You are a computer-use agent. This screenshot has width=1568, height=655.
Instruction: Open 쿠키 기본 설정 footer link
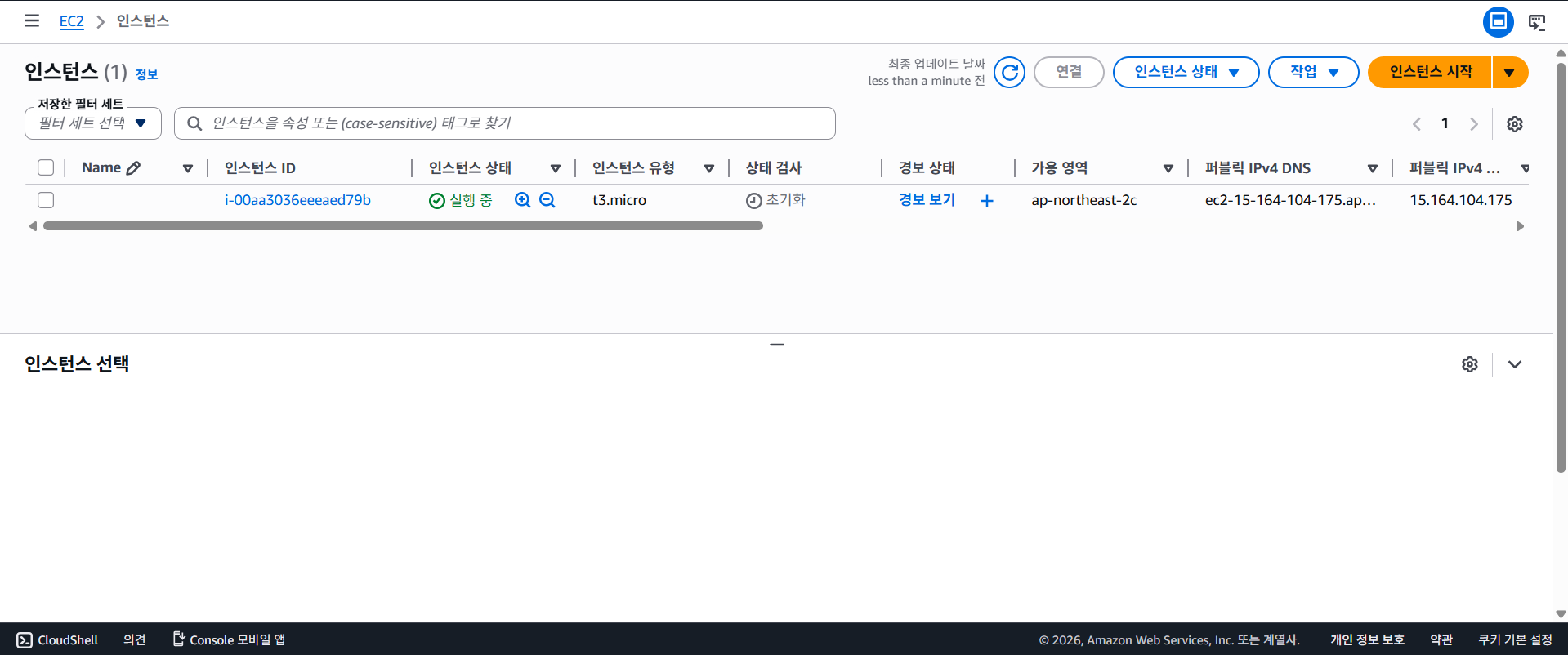[1515, 640]
